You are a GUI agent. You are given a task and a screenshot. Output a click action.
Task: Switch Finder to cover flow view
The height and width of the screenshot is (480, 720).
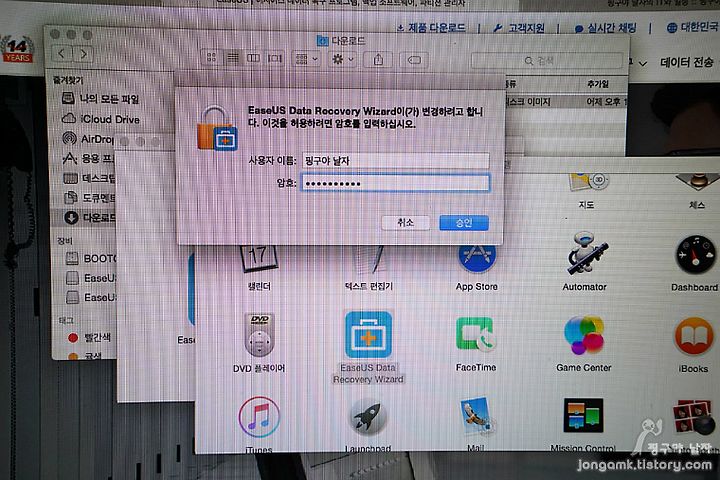[x=275, y=58]
